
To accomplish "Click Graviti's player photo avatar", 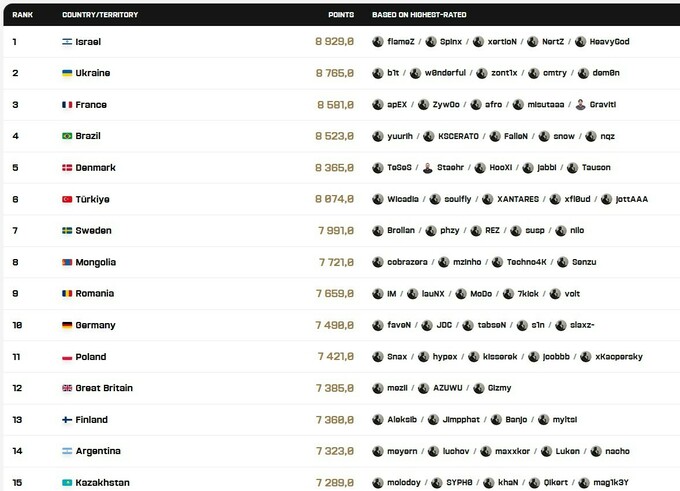I will click(580, 105).
